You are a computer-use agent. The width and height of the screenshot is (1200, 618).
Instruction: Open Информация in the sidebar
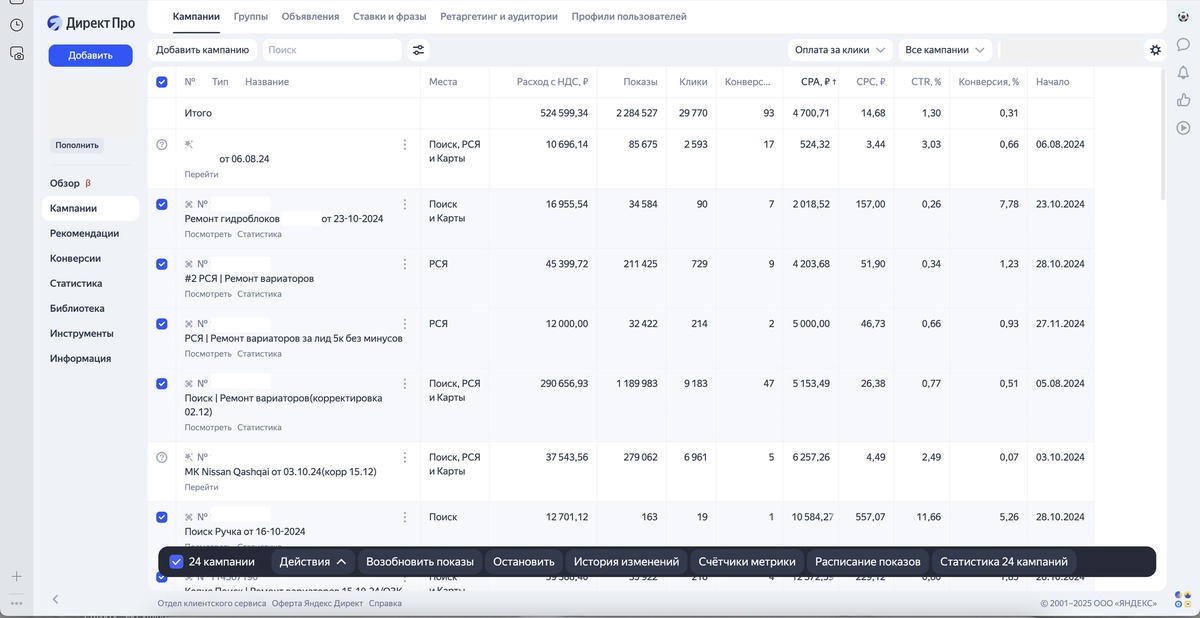[80, 358]
